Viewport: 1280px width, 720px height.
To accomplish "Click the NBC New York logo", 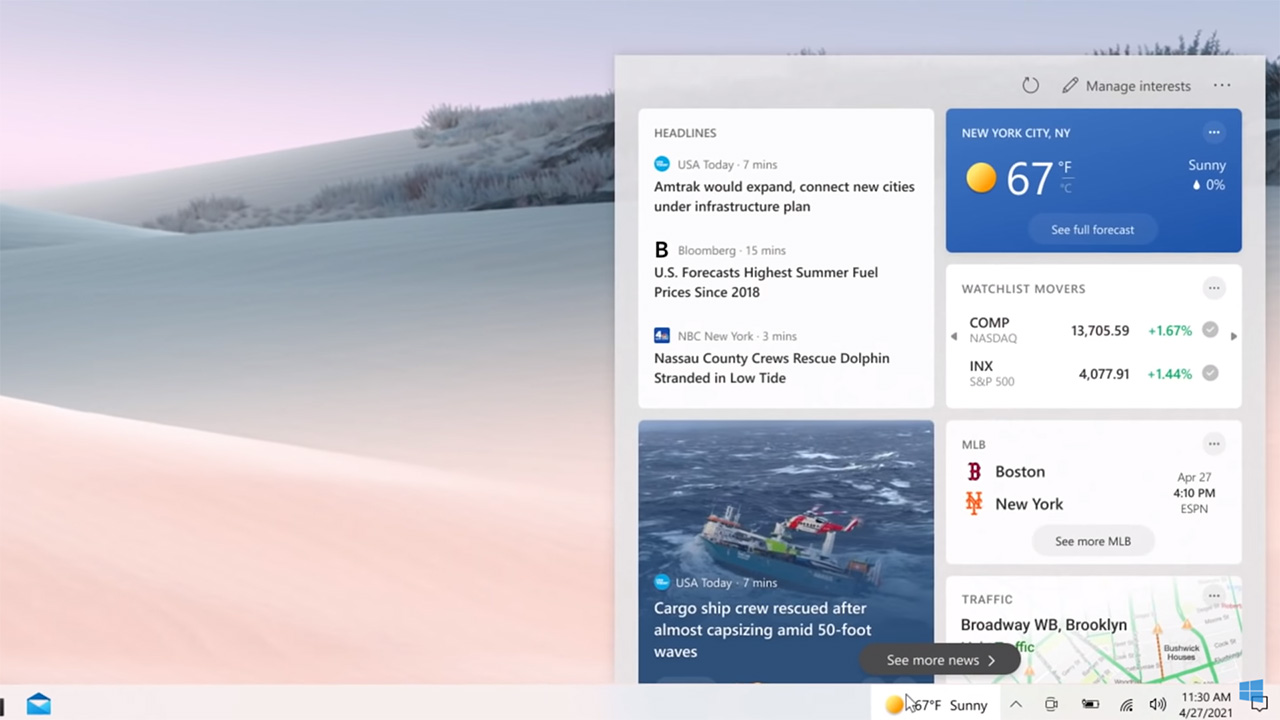I will pos(661,336).
